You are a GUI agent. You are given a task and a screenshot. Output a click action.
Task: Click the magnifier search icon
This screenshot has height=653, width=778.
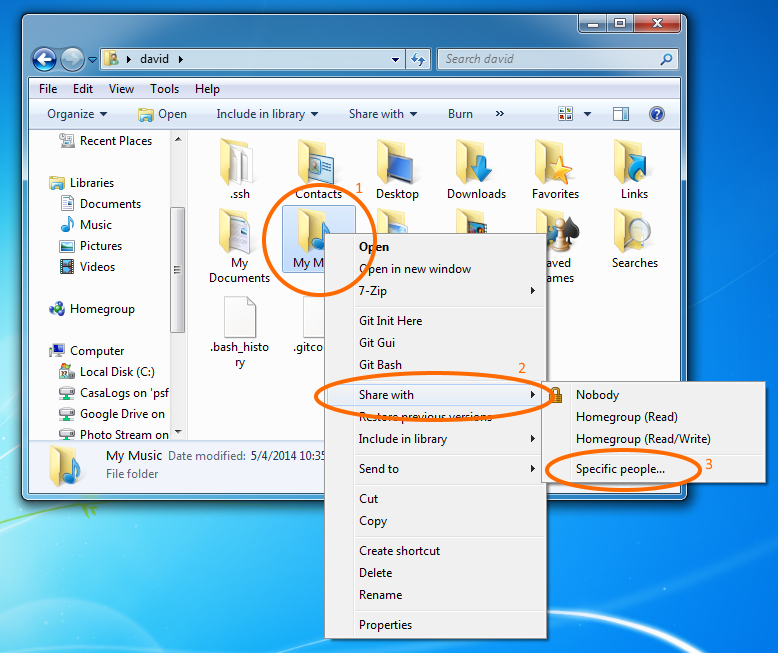(x=666, y=59)
